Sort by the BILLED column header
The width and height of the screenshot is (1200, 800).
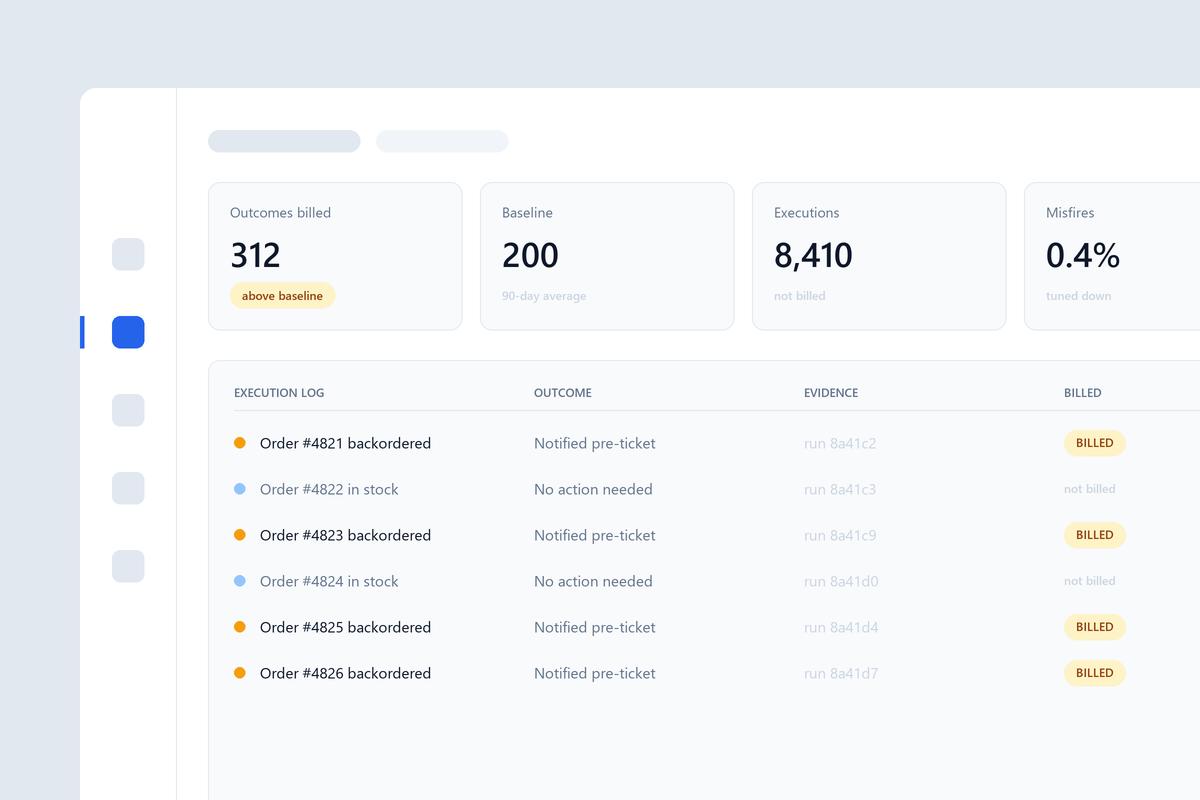tap(1083, 393)
